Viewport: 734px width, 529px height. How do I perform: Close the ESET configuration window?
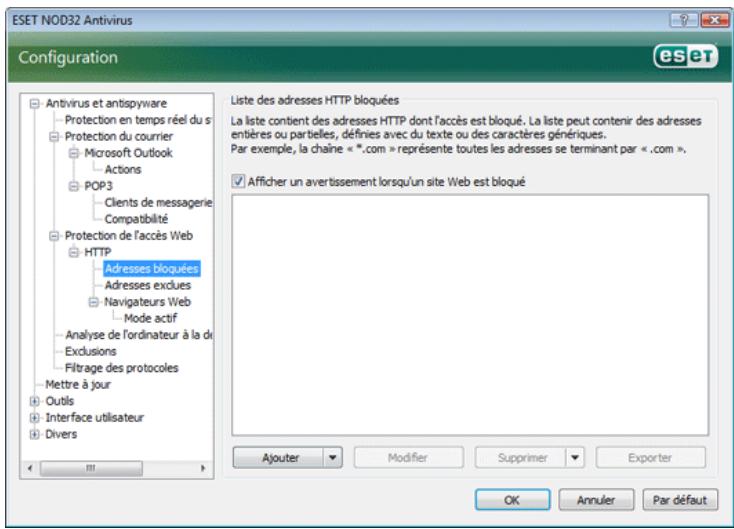coord(714,20)
